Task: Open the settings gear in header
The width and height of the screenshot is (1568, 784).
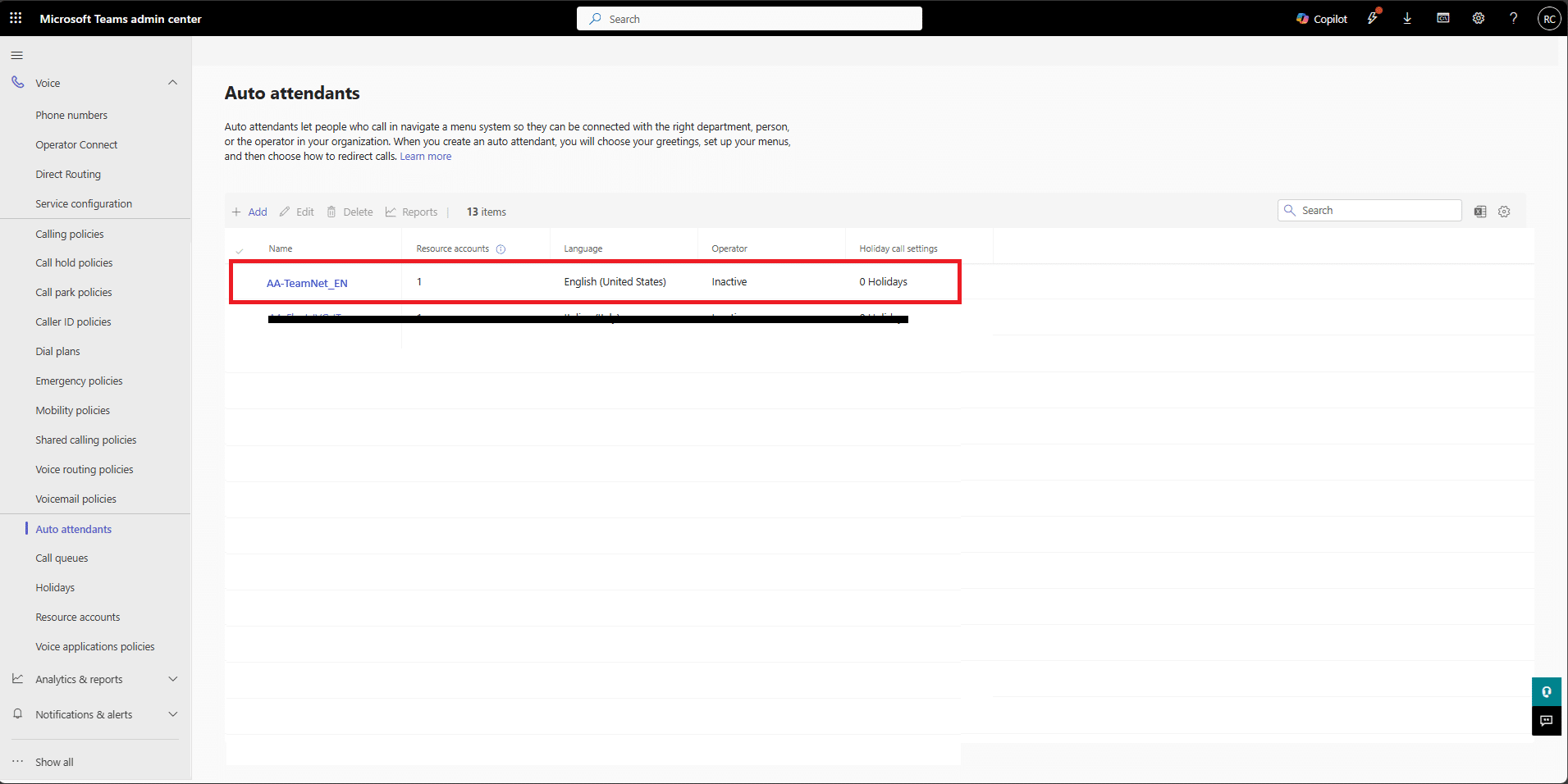Action: (1478, 19)
